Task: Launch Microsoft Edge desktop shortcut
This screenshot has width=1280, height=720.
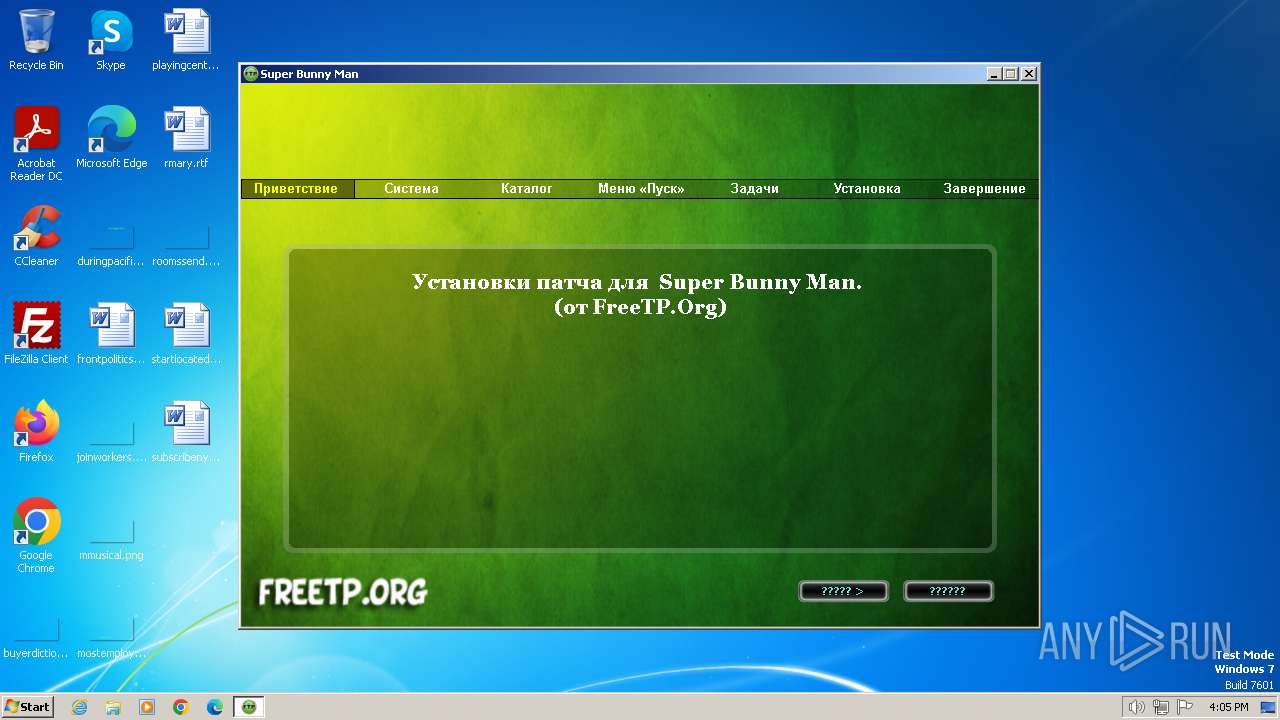Action: pos(111,138)
